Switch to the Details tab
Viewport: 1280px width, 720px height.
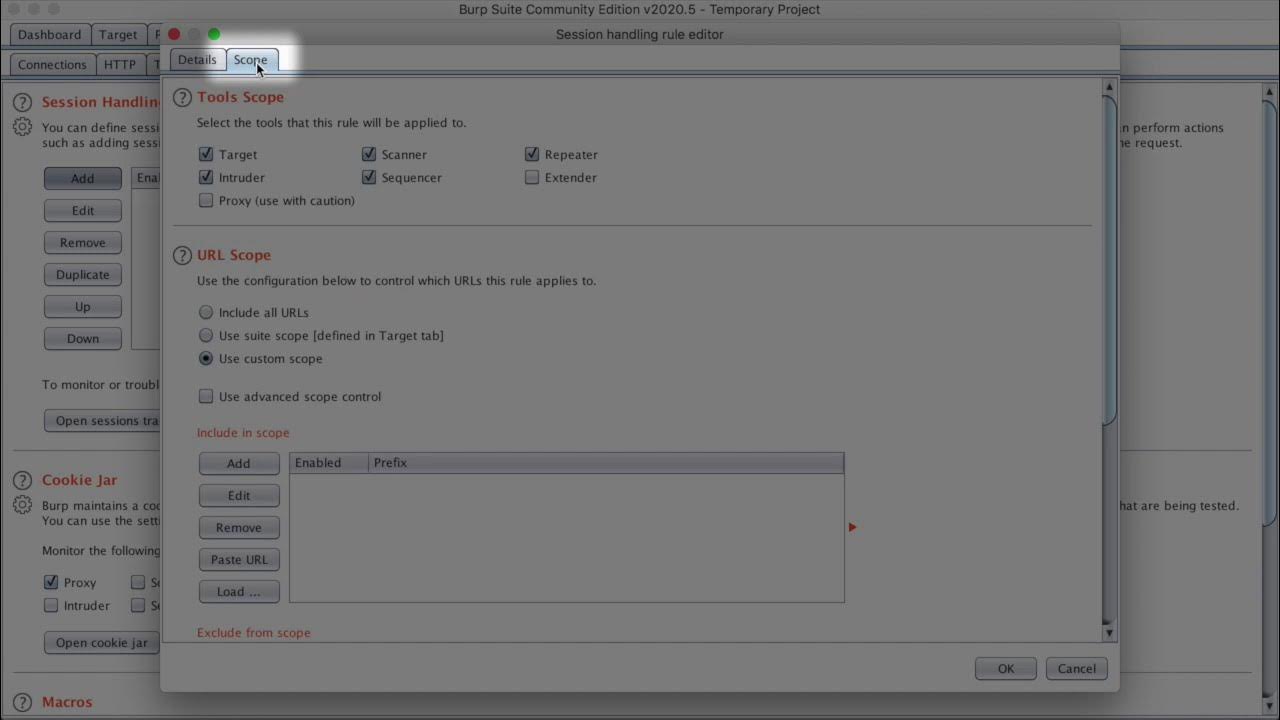coord(197,60)
